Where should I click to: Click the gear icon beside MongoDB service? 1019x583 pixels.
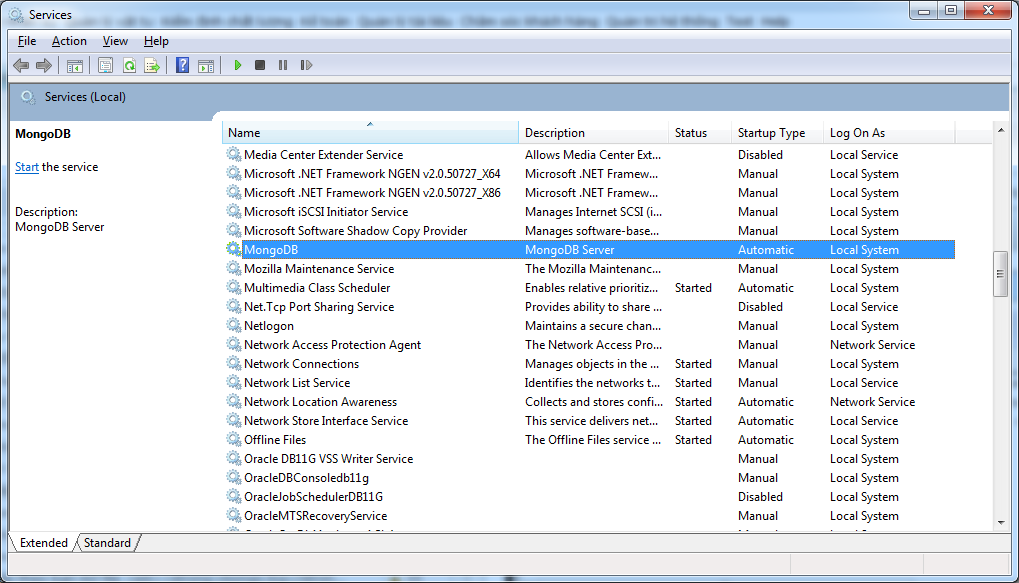tap(233, 249)
